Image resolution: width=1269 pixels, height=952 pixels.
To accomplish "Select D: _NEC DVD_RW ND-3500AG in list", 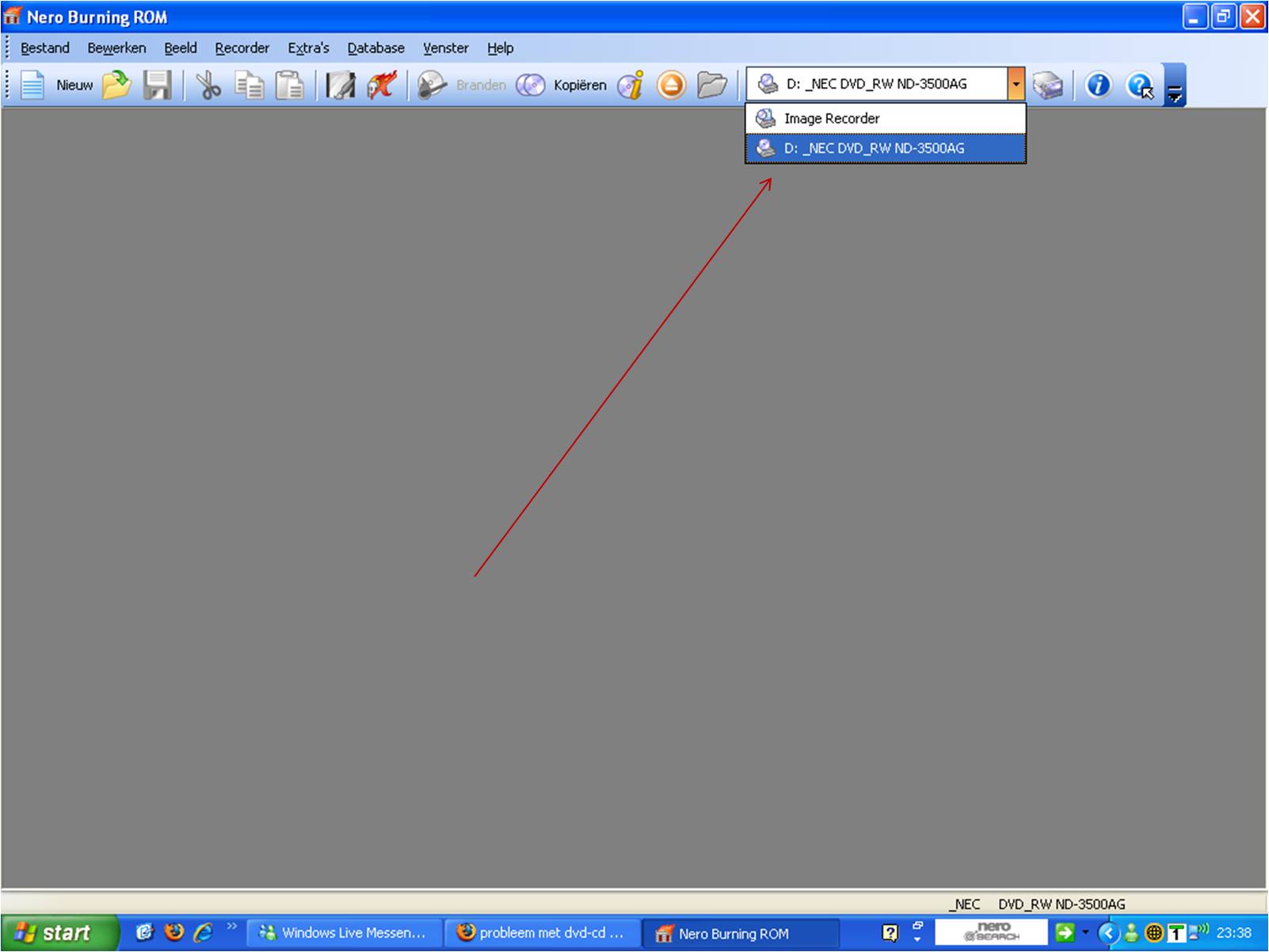I will 886,148.
